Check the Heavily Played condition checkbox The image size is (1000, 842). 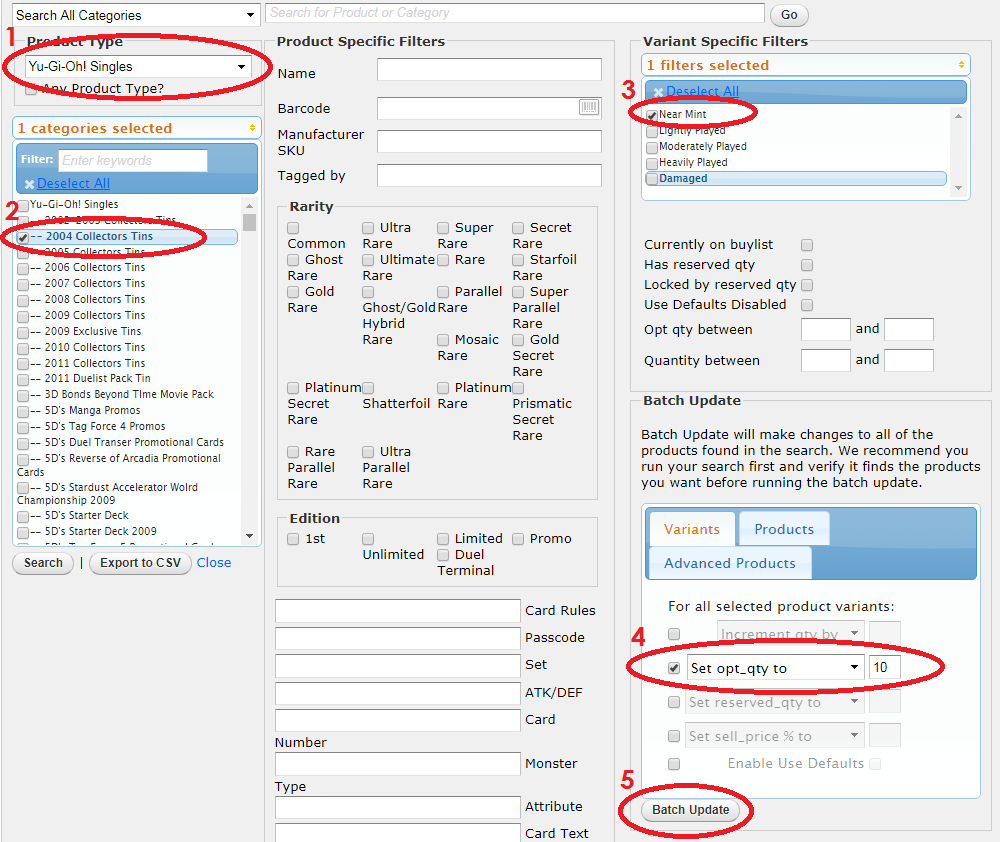tap(652, 163)
